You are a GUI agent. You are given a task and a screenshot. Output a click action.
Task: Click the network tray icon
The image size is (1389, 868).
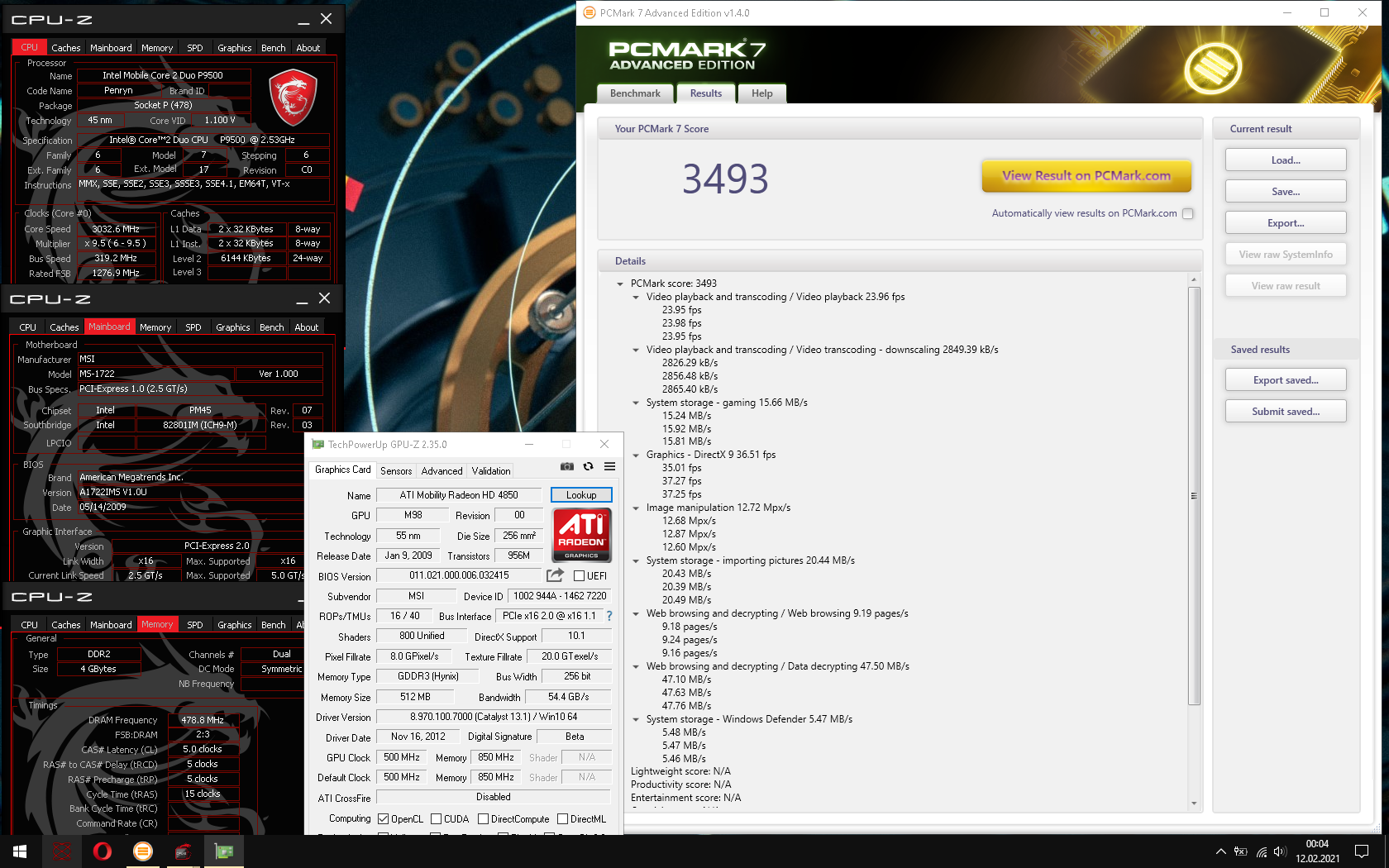(x=1262, y=851)
